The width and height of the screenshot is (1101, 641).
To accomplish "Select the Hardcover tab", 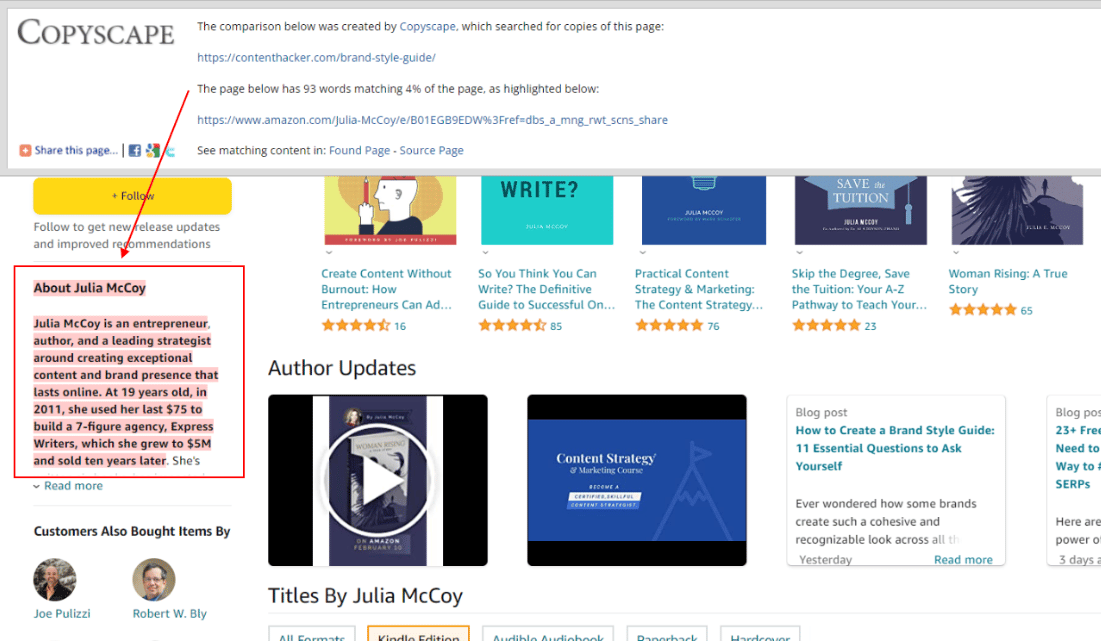I will (760, 635).
